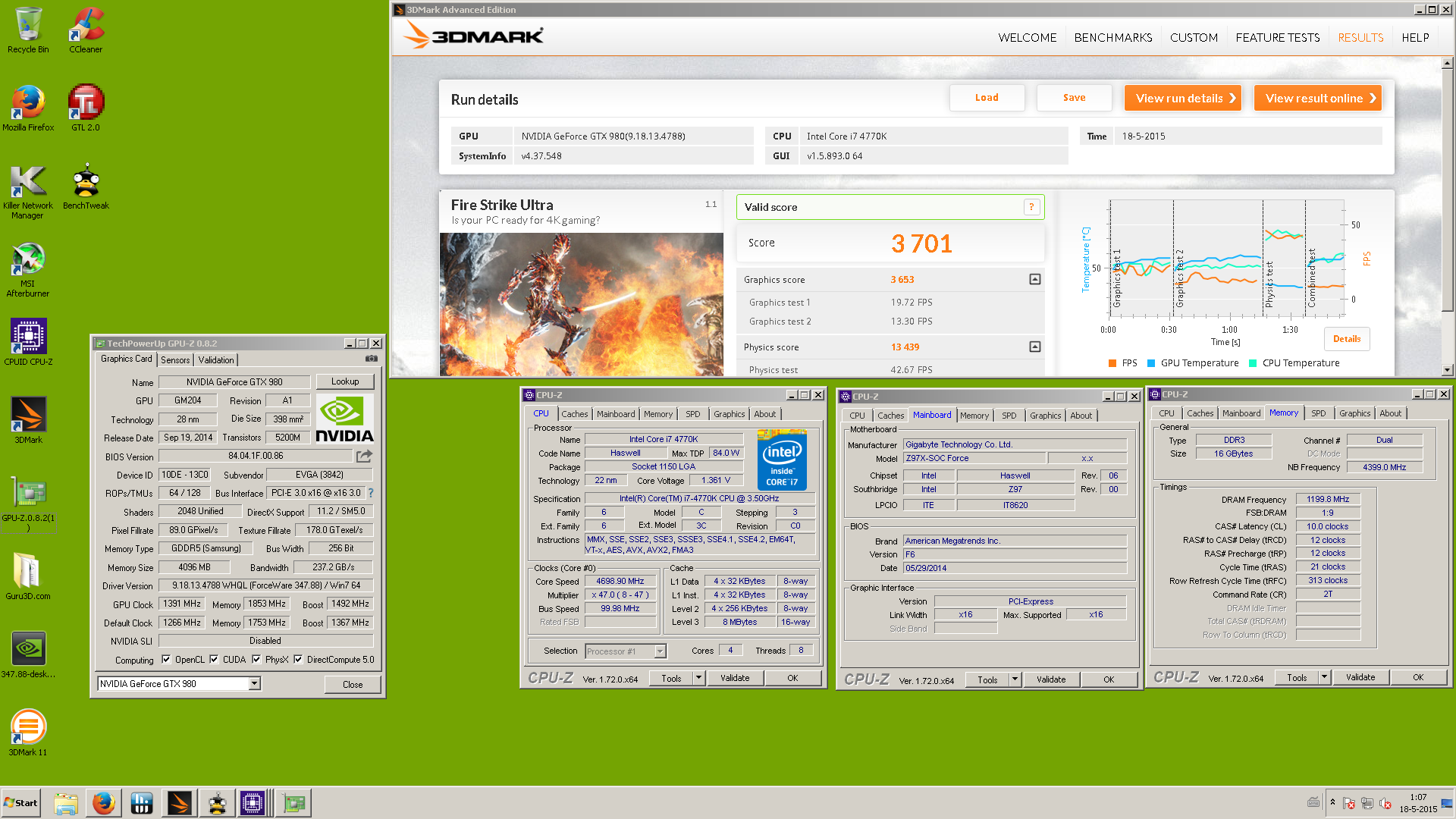Click the Windows Start button

tap(21, 803)
